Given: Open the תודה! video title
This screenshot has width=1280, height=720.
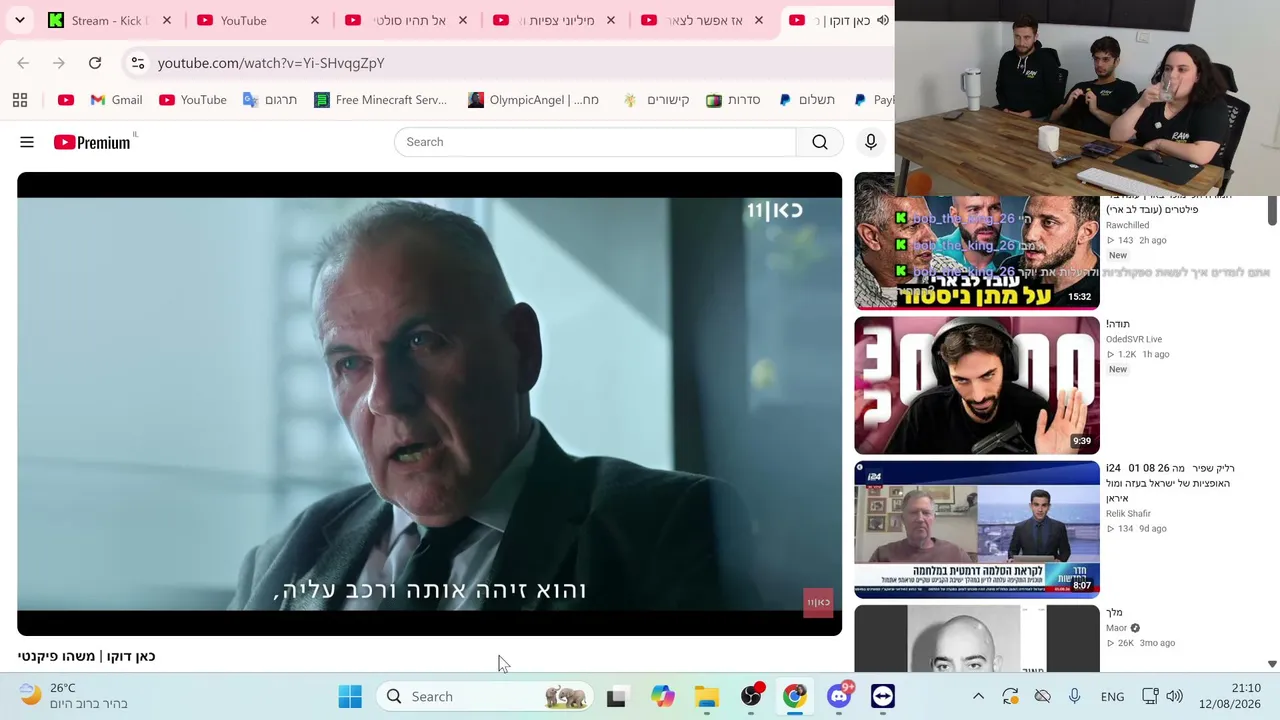Looking at the screenshot, I should pyautogui.click(x=1118, y=324).
